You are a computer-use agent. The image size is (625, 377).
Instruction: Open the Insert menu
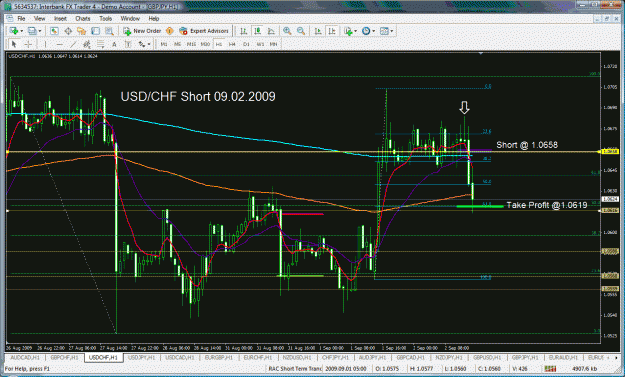pyautogui.click(x=60, y=18)
